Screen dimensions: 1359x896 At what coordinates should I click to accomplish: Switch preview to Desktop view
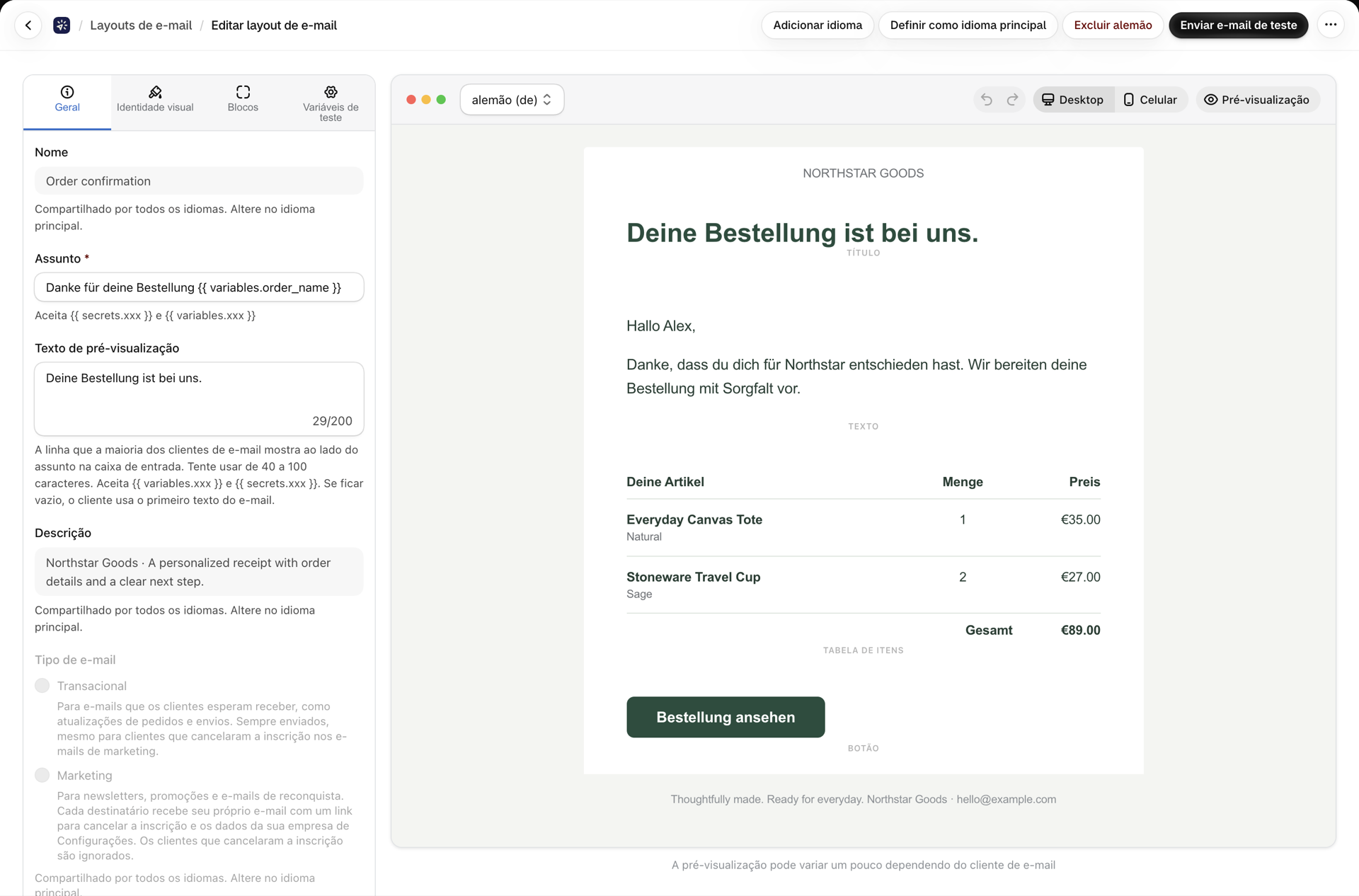pos(1073,100)
